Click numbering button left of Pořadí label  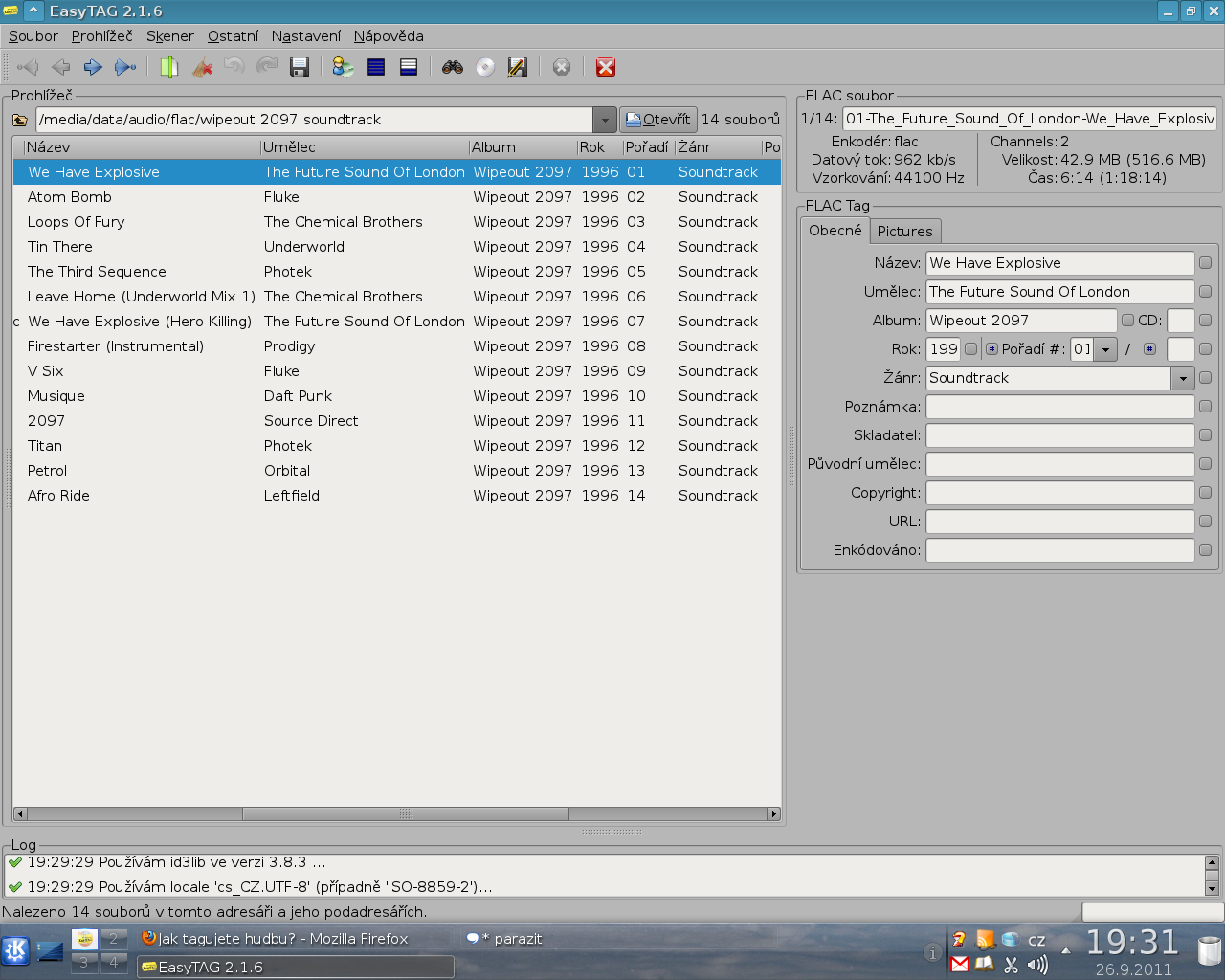pyautogui.click(x=991, y=349)
